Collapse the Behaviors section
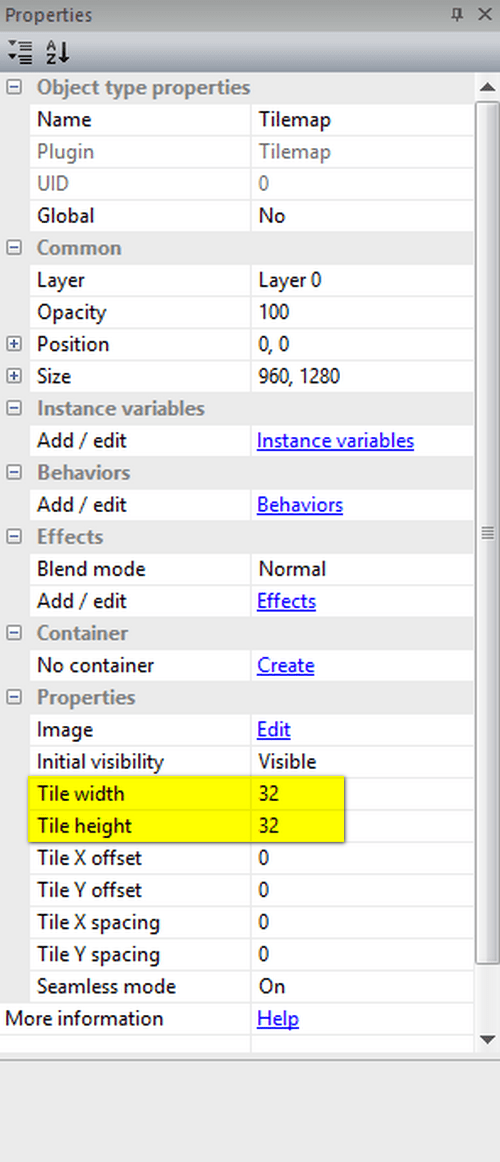Viewport: 500px width, 1162px height. (14, 473)
